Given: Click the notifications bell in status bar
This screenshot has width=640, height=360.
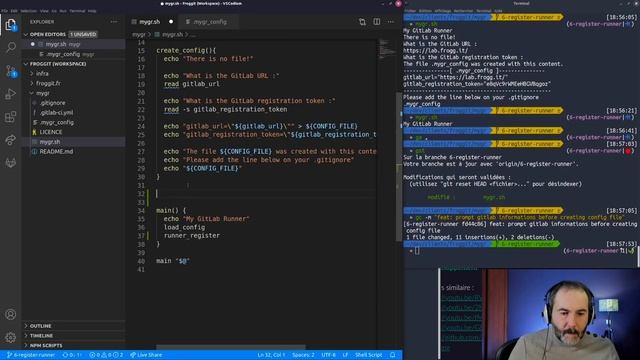Looking at the screenshot, I should pyautogui.click(x=393, y=355).
